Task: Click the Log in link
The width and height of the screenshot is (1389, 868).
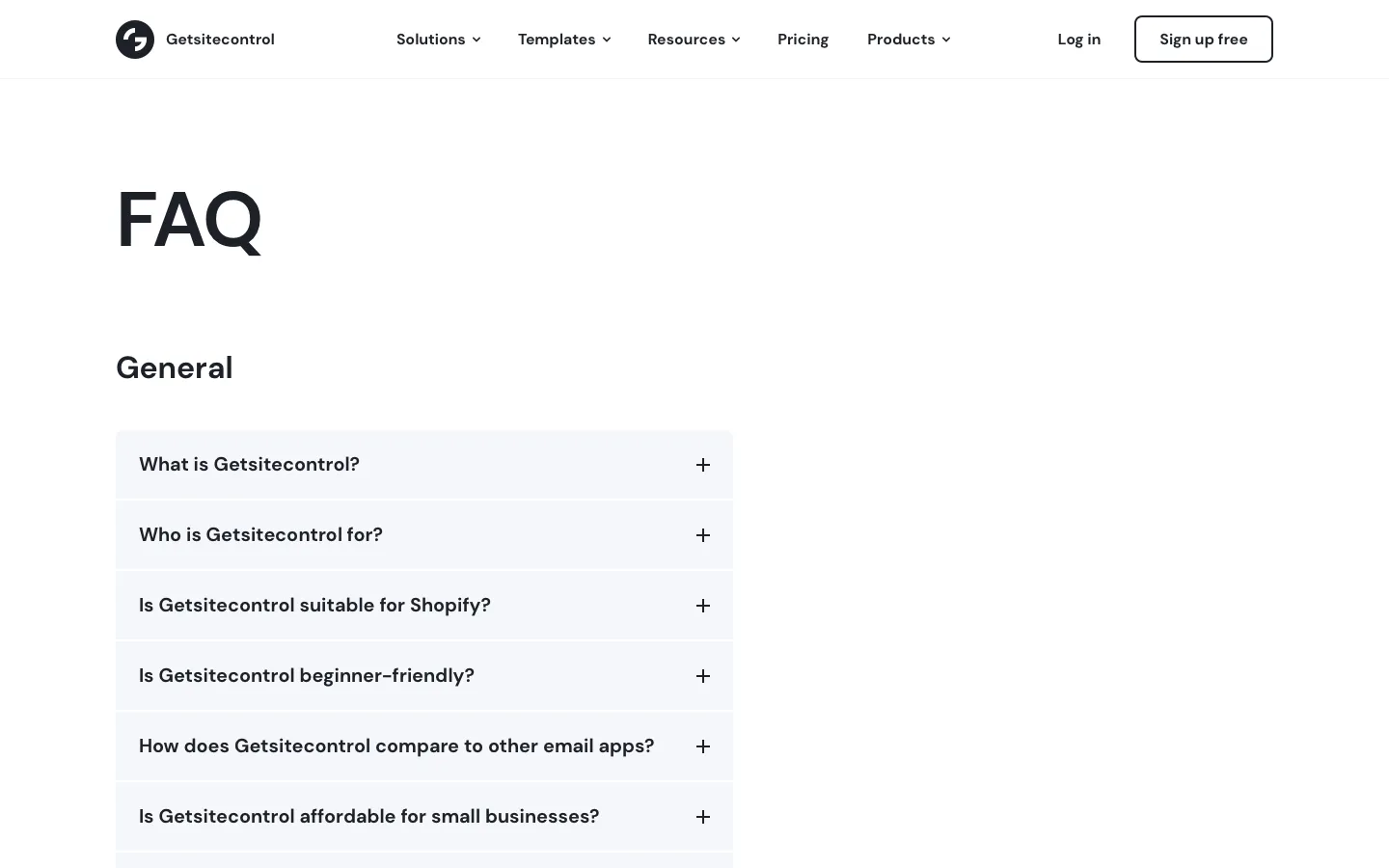Action: 1078,40
